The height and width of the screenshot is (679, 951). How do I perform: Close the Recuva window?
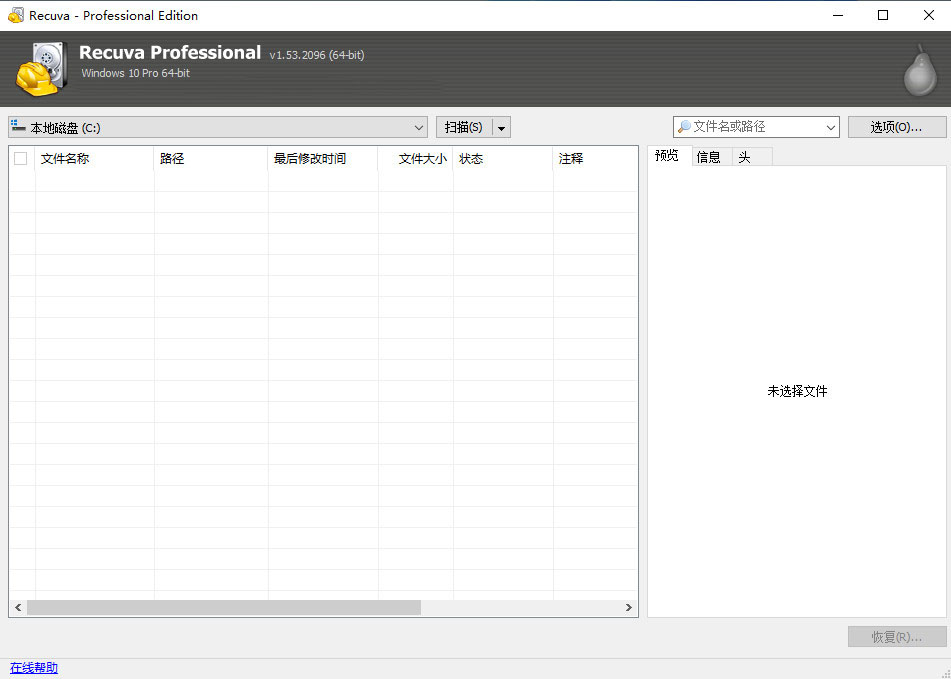click(929, 15)
